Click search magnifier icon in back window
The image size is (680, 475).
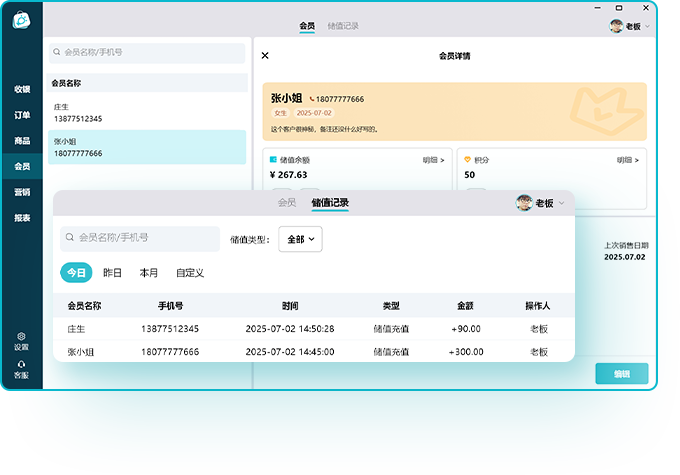(57, 52)
